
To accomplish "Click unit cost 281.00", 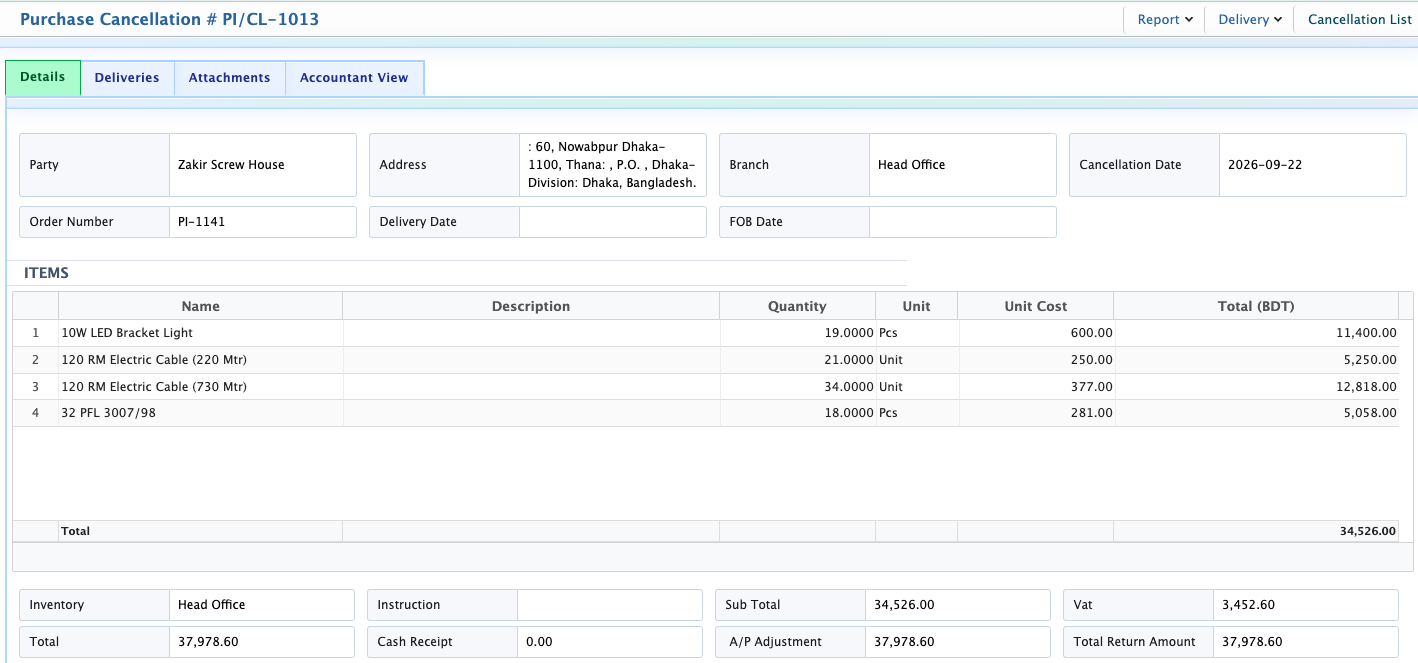I will point(1092,413).
